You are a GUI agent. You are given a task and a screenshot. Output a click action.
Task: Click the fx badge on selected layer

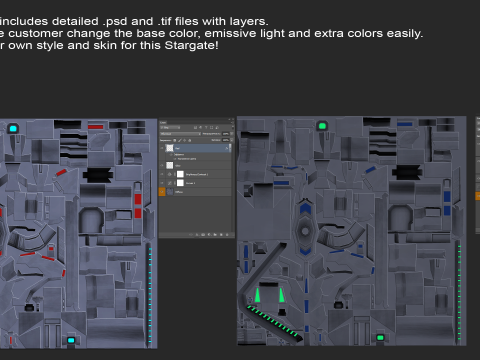pyautogui.click(x=227, y=148)
